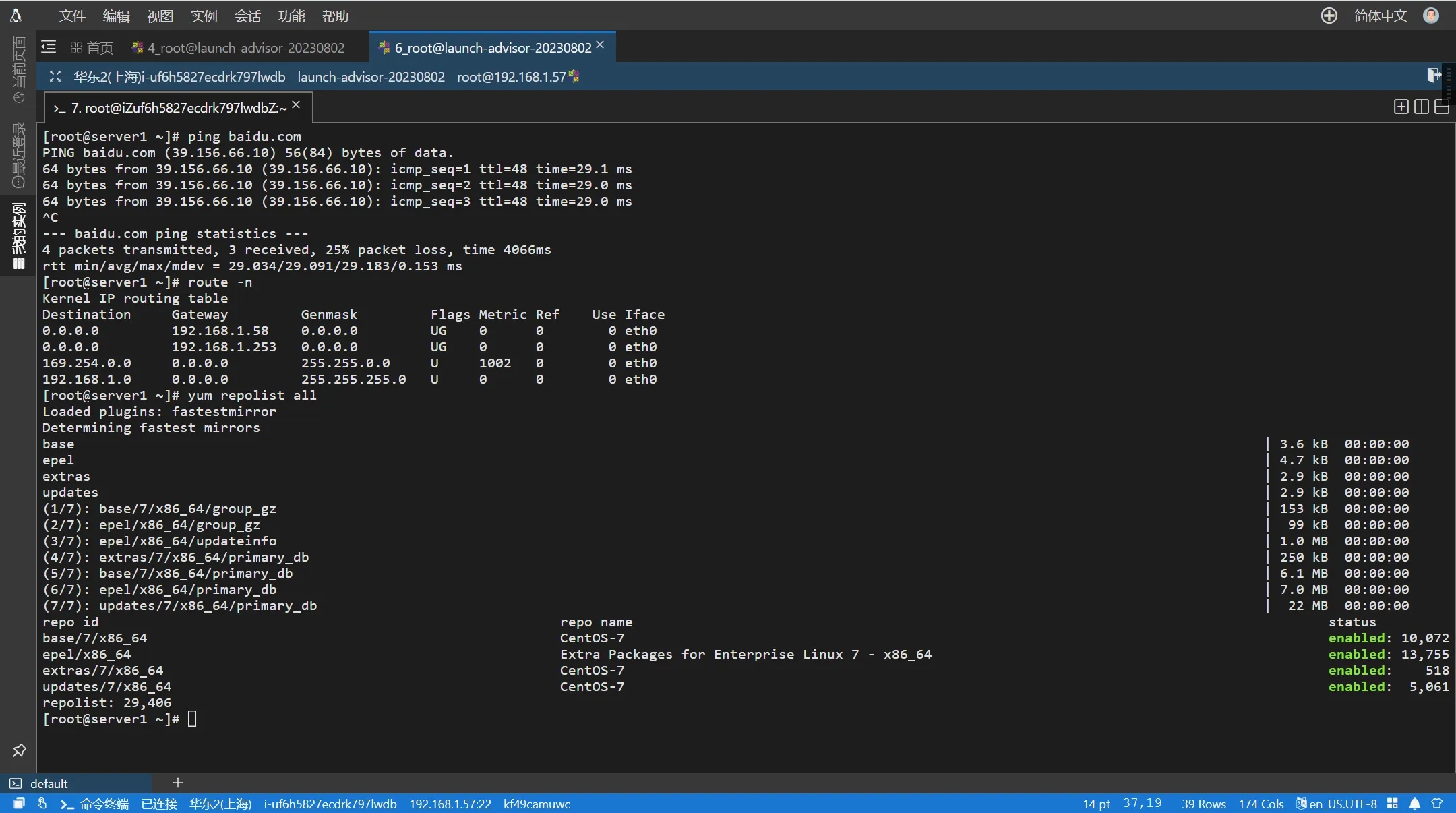Open the 简体中文 language dropdown
The image size is (1456, 813).
point(1380,16)
